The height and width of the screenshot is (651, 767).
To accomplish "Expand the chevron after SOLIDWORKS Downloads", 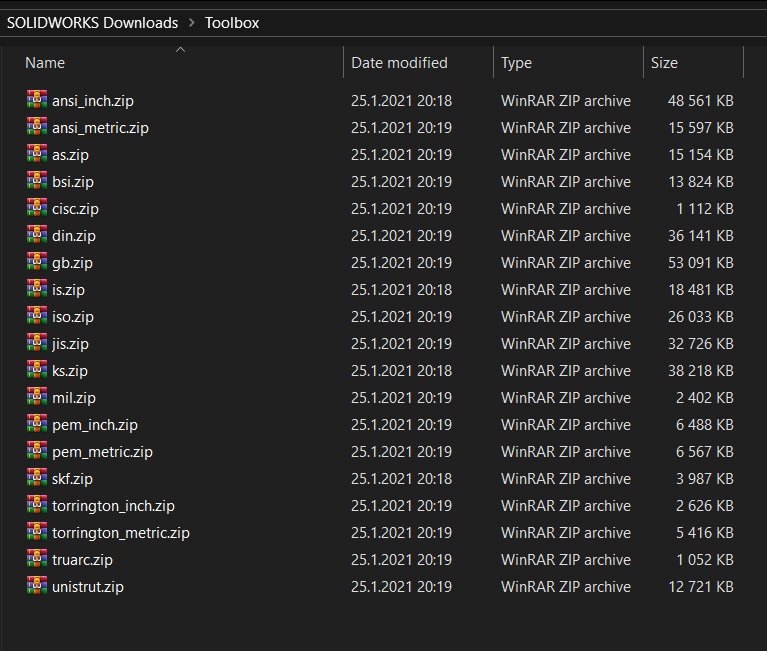I will point(192,23).
